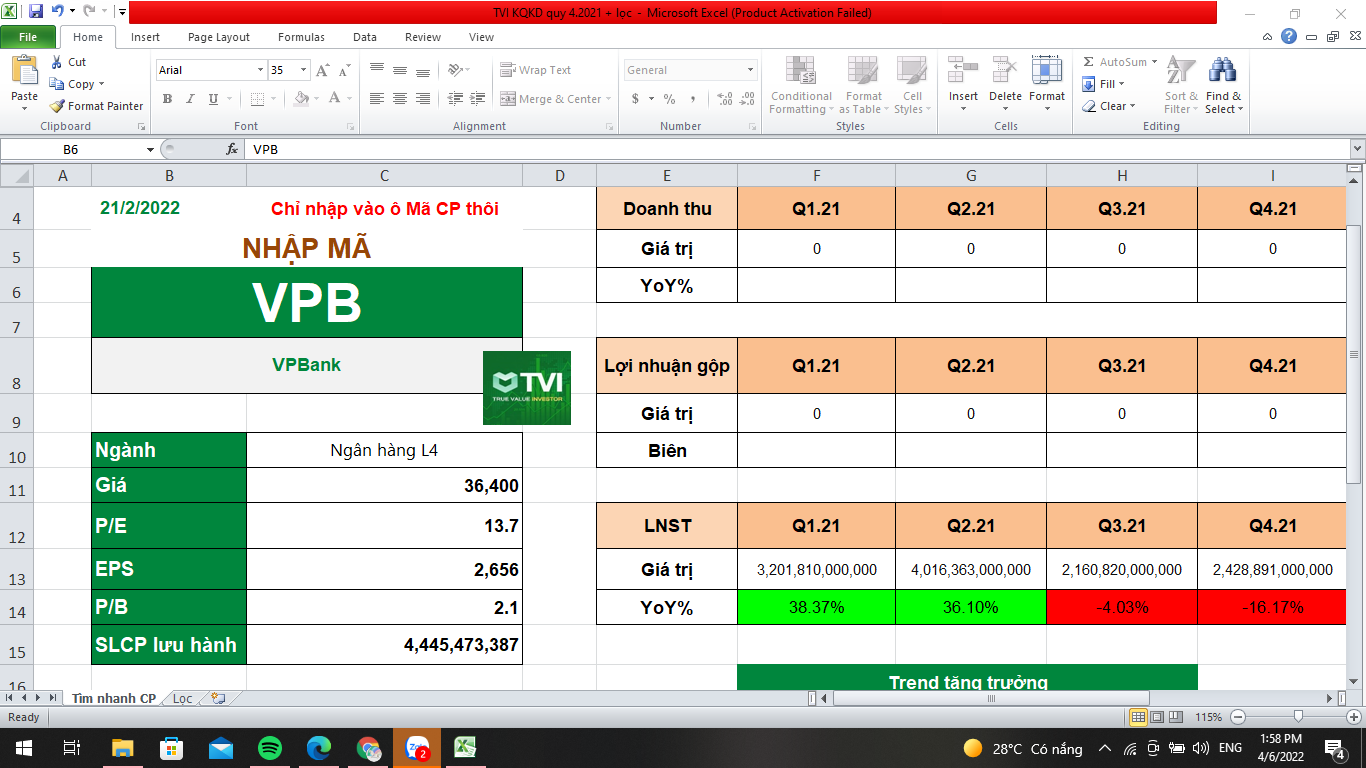Screen dimensions: 1366x768
Task: Click the Windows Start button
Action: tap(22, 748)
